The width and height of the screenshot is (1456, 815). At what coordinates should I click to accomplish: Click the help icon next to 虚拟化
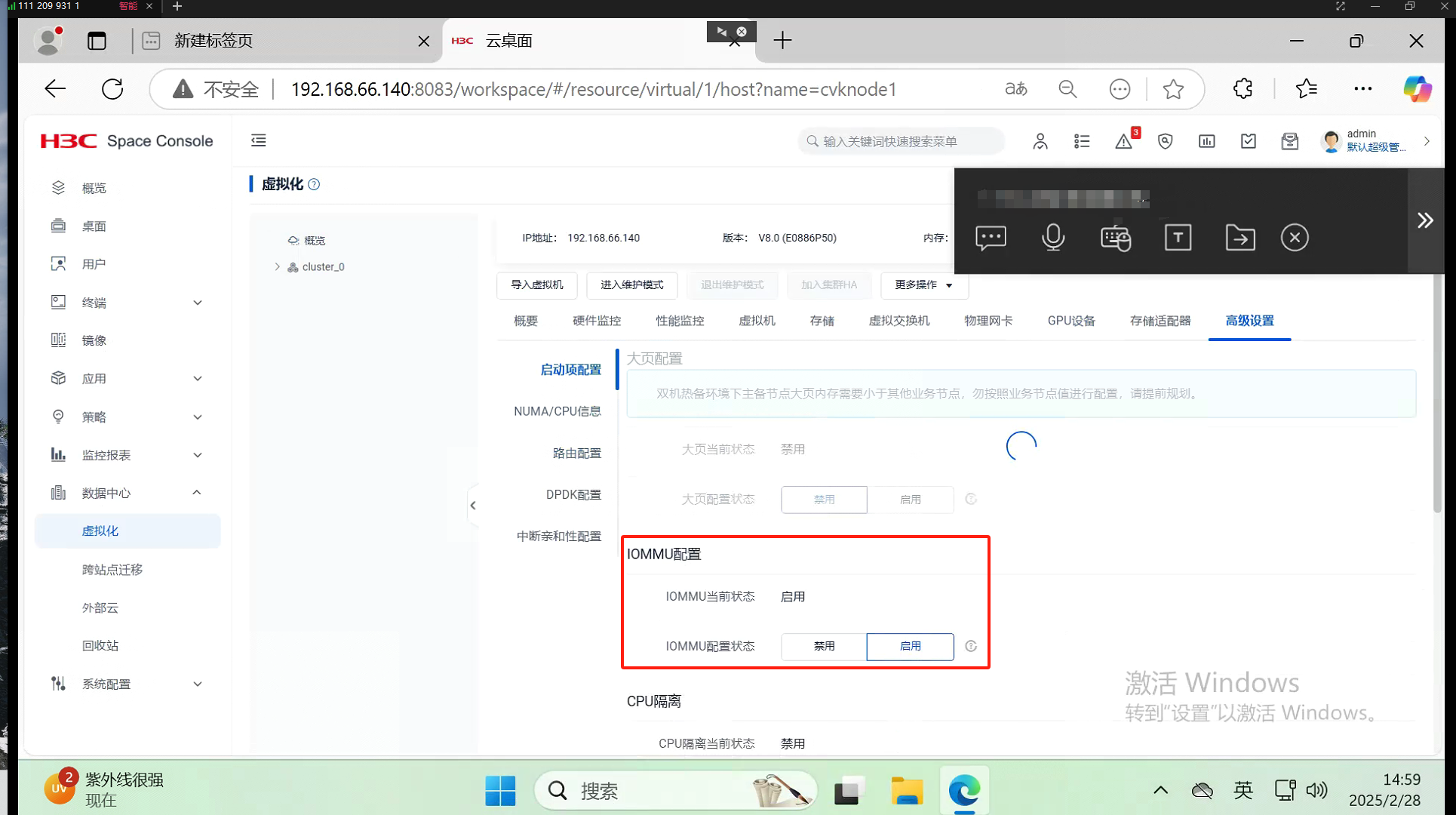coord(314,184)
